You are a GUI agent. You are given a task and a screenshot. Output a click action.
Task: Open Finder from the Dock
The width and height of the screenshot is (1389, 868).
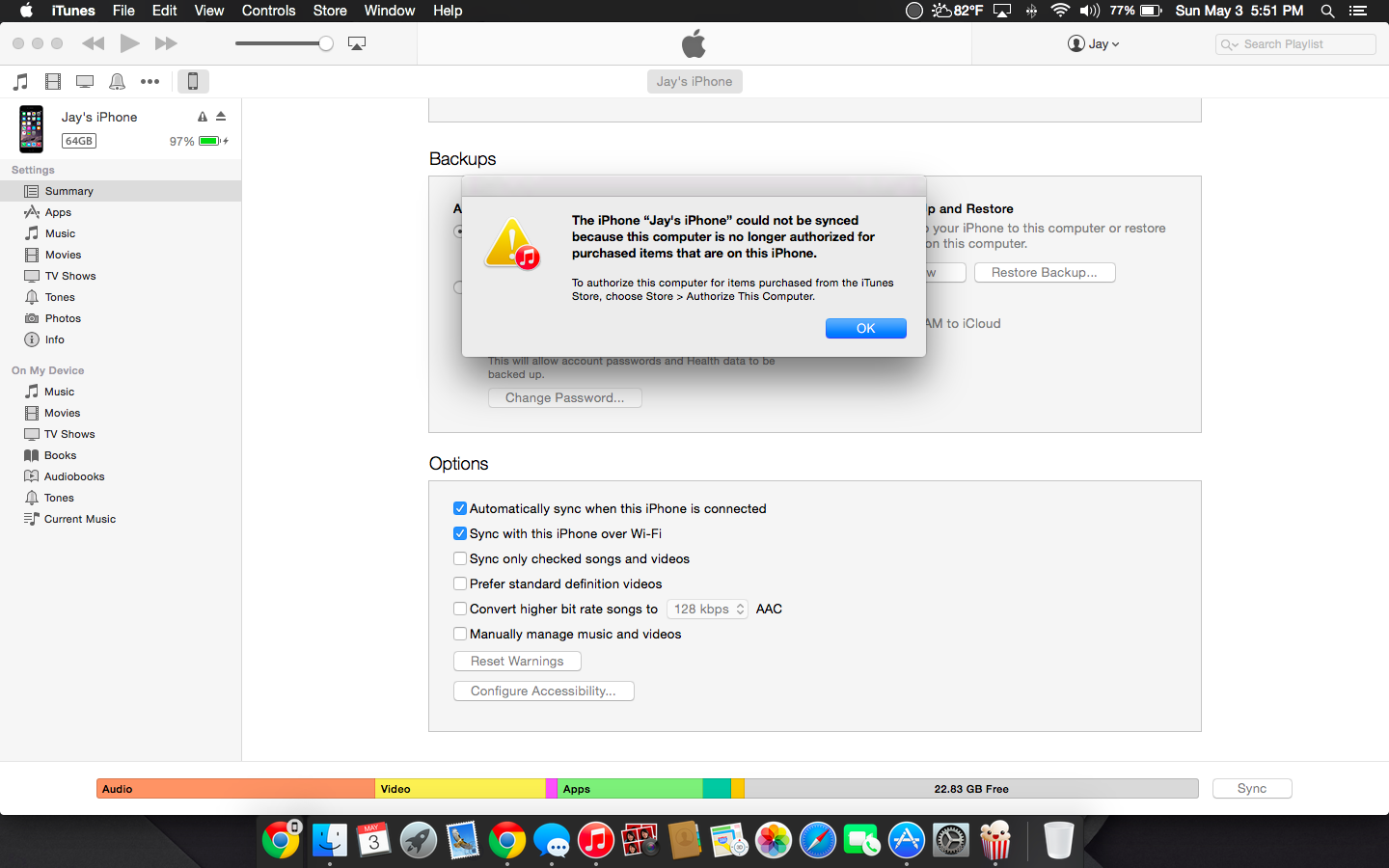click(330, 840)
